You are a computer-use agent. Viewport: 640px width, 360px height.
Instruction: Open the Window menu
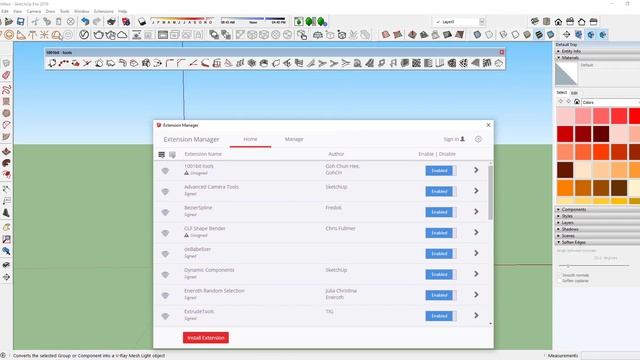(x=82, y=11)
